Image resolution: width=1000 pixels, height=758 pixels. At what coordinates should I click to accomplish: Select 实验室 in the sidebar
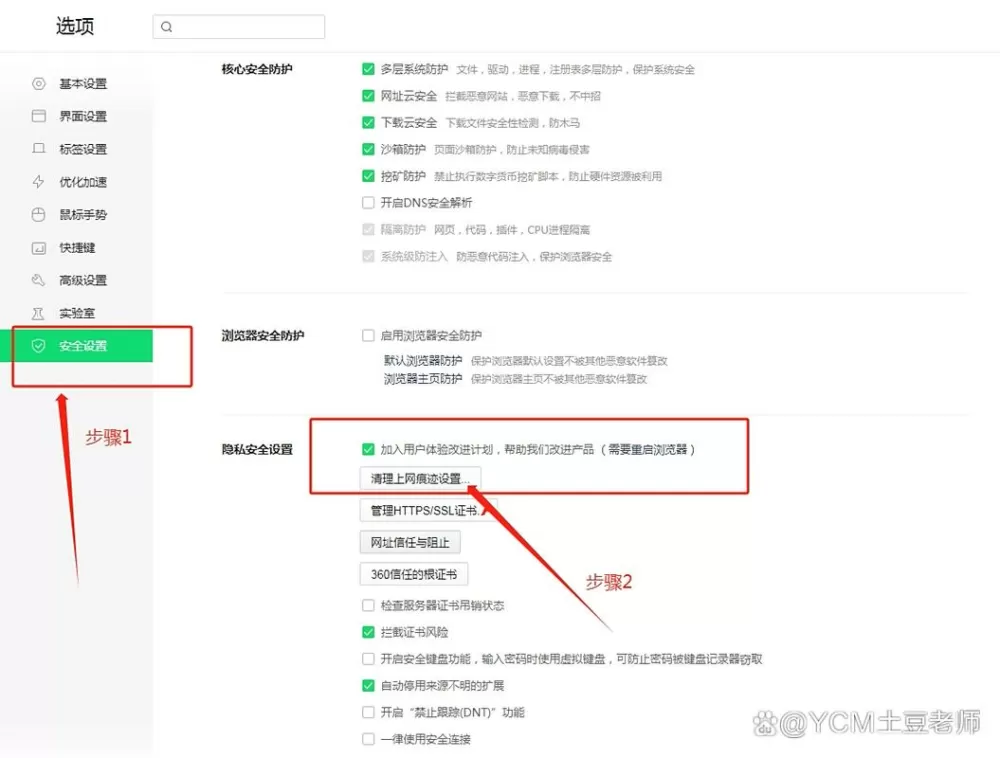[x=77, y=313]
